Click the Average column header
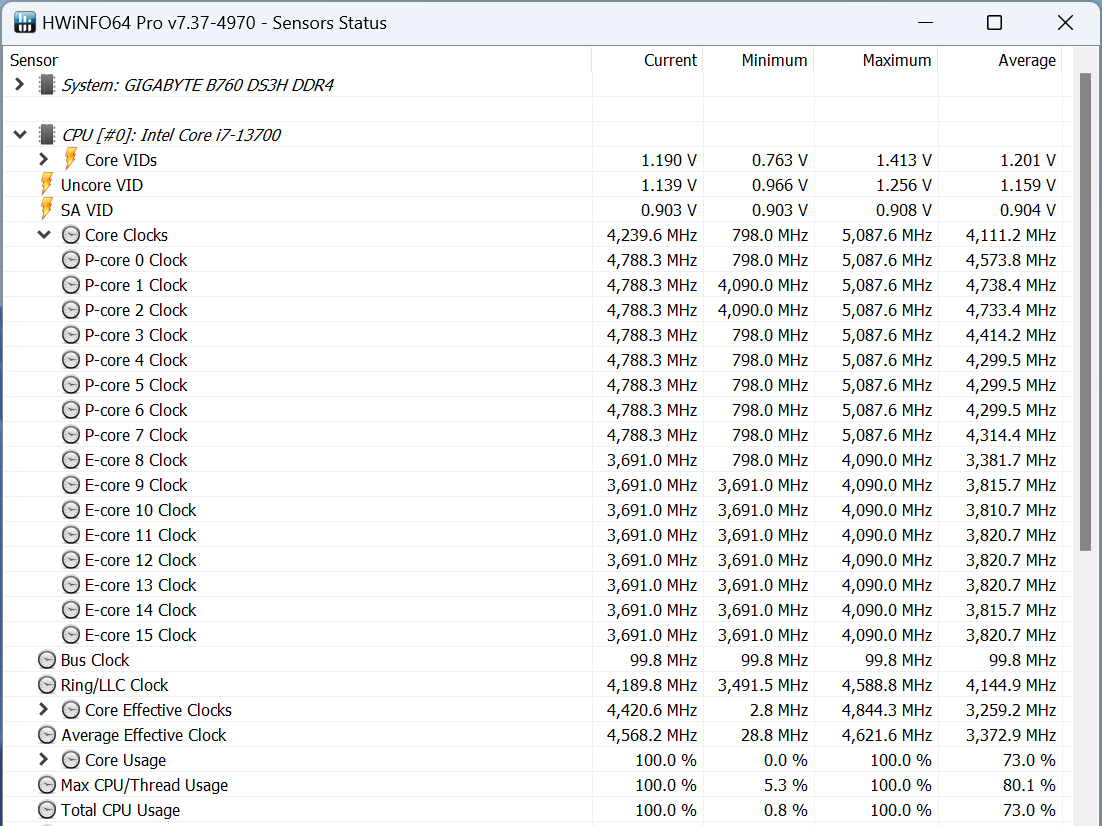 click(x=1000, y=60)
